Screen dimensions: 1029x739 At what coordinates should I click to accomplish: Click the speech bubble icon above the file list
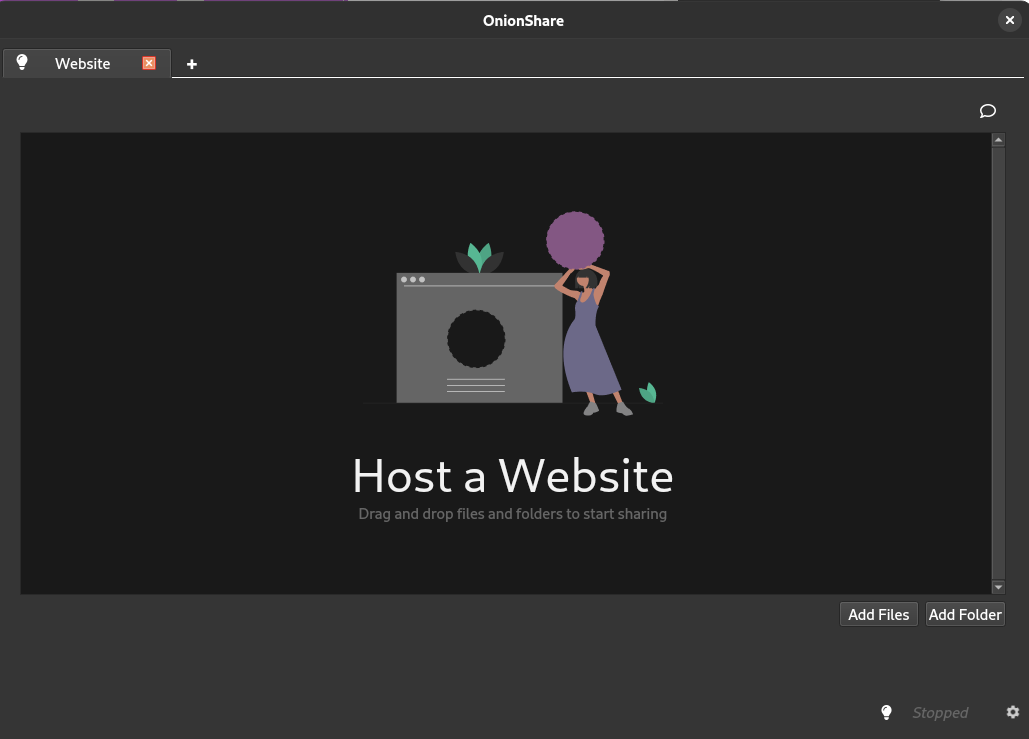987,111
